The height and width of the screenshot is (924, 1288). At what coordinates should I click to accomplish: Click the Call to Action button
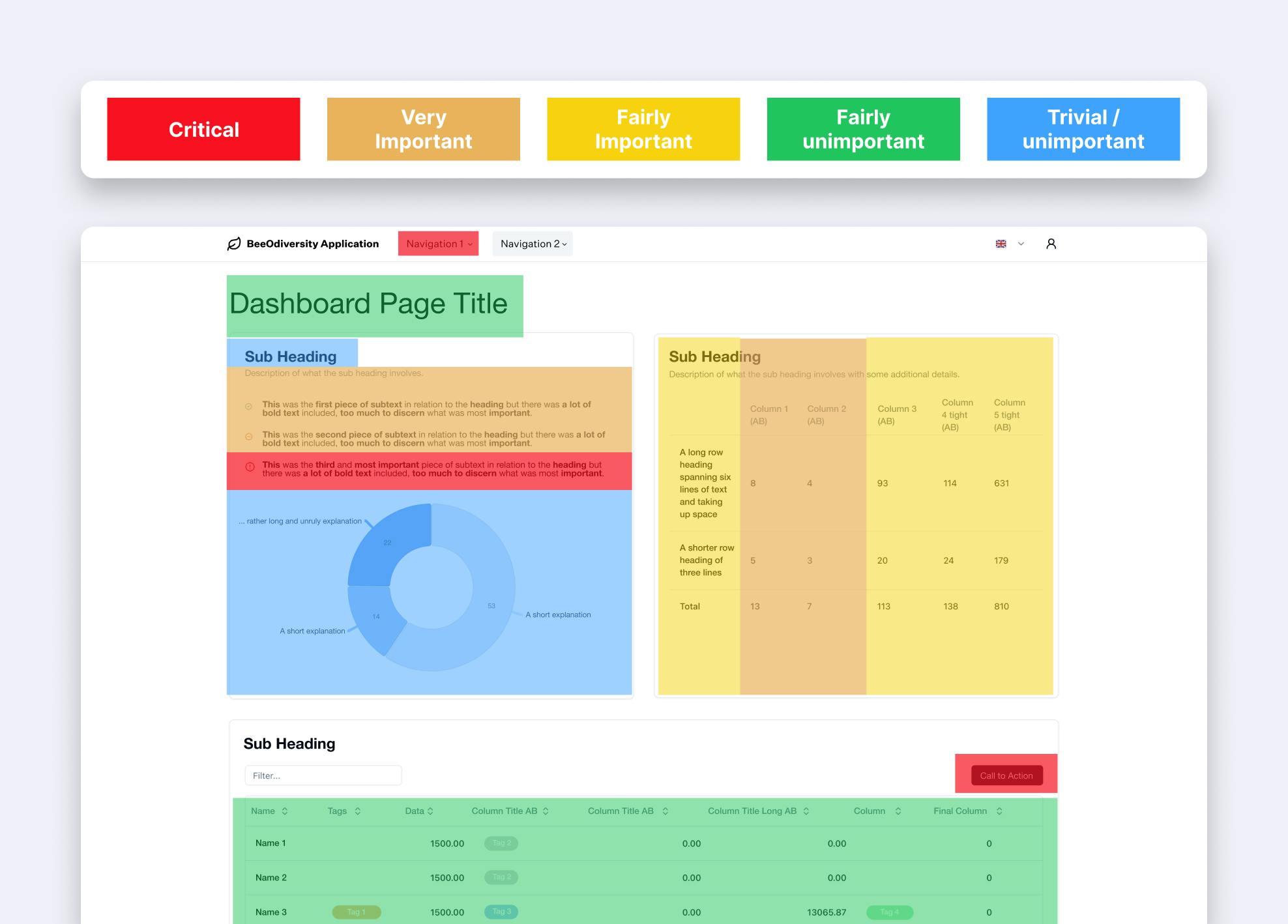[x=1006, y=775]
